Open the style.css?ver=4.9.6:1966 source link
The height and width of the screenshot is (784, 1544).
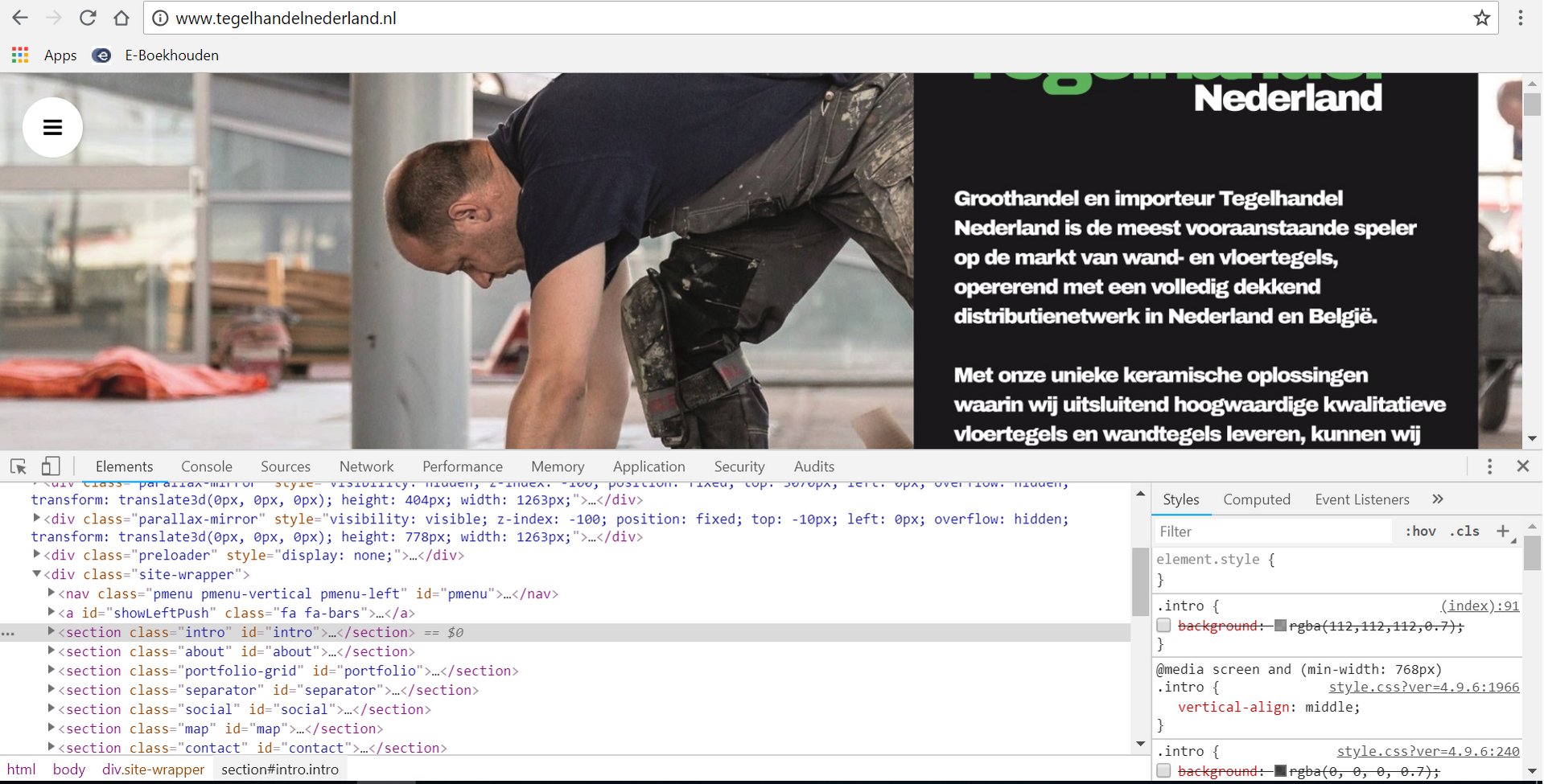(1424, 688)
